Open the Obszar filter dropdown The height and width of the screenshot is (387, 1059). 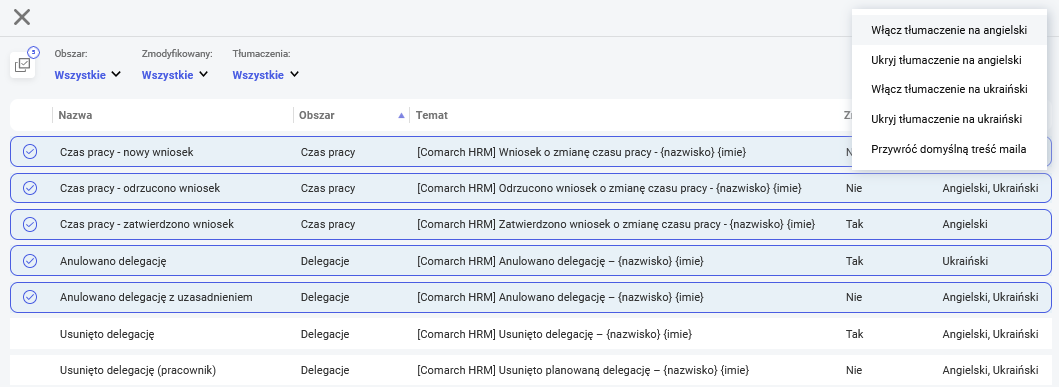[x=87, y=75]
